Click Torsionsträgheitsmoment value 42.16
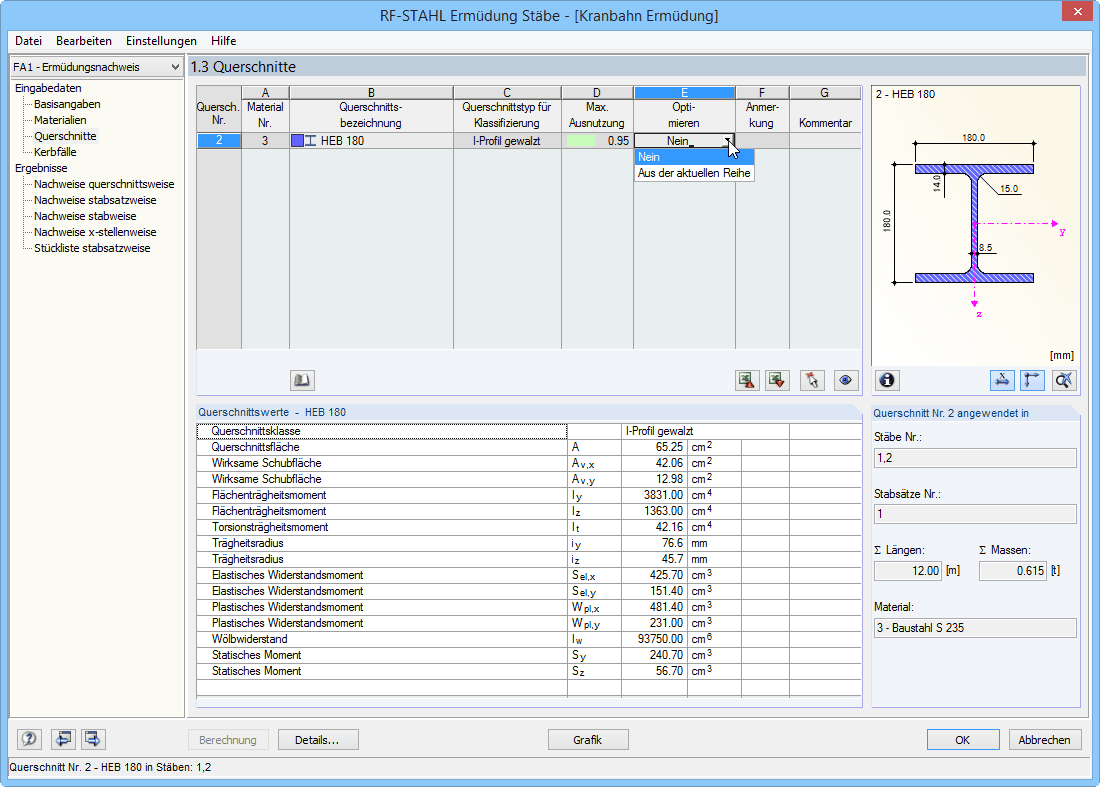 [x=669, y=527]
